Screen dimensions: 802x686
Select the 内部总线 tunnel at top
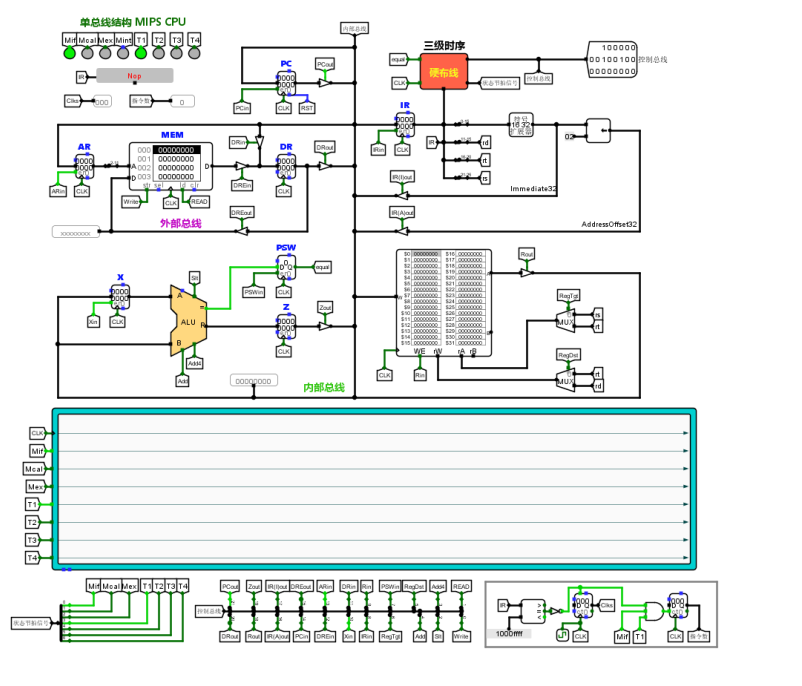354,29
